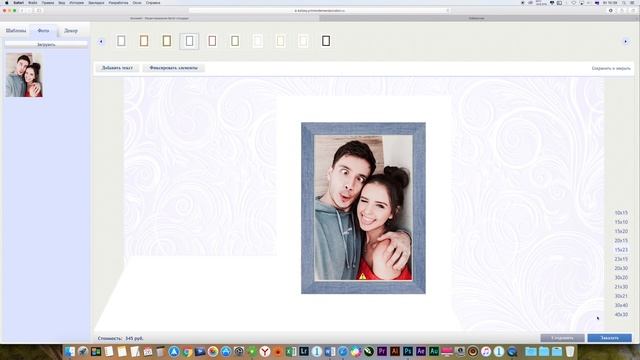Open Google Chrome from the Dock
This screenshot has width=640, height=360.
click(x=187, y=351)
